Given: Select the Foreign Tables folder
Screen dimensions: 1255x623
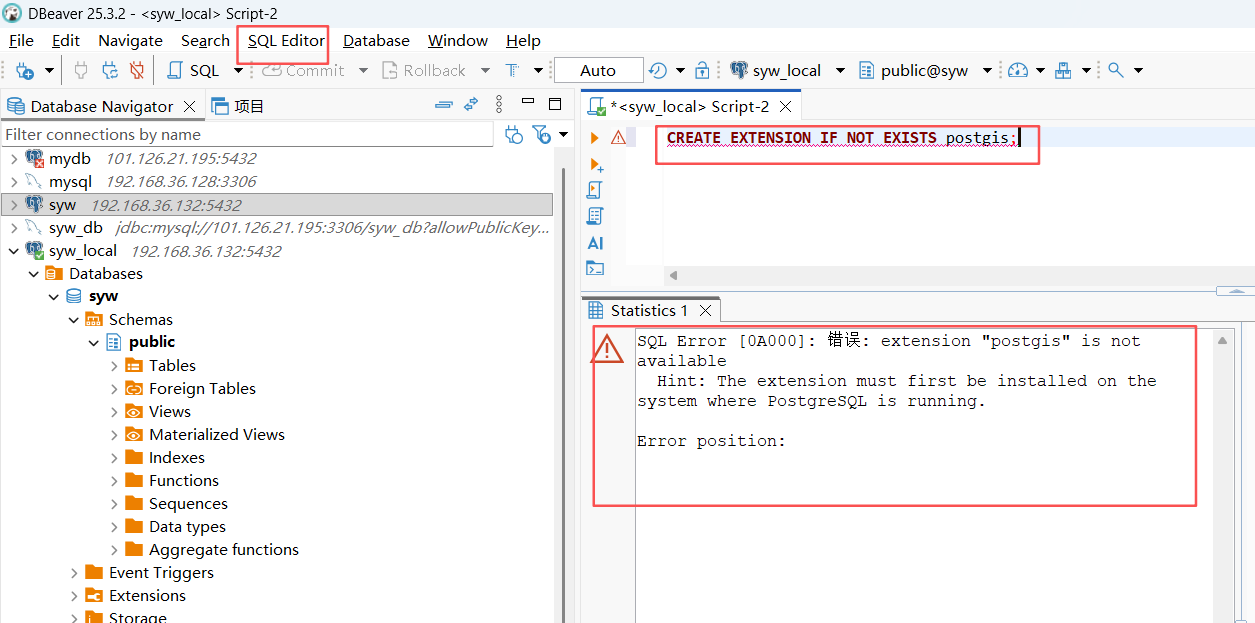Looking at the screenshot, I should [x=202, y=389].
